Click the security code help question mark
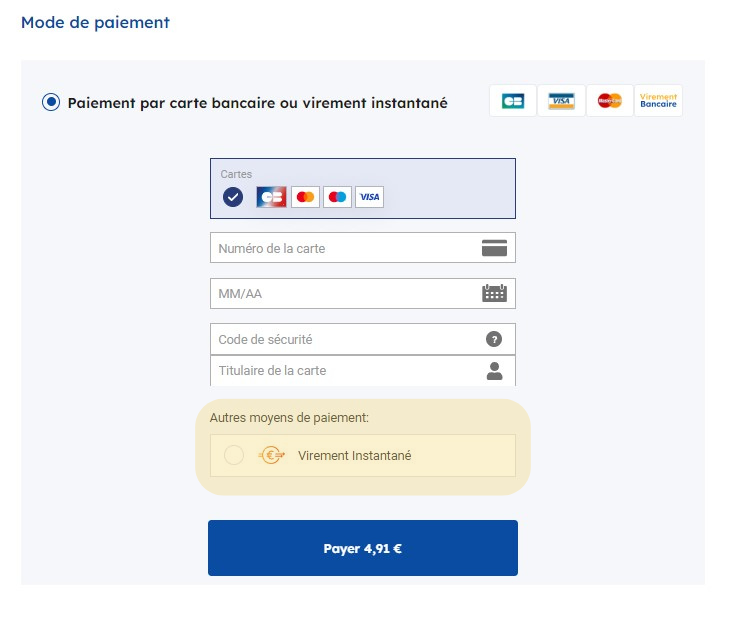The width and height of the screenshot is (733, 621). [493, 339]
